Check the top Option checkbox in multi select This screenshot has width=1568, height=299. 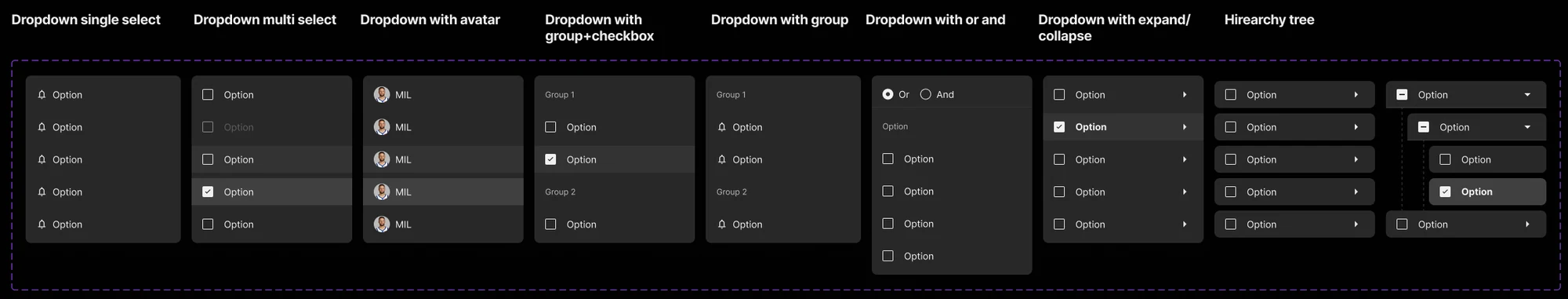coord(208,94)
